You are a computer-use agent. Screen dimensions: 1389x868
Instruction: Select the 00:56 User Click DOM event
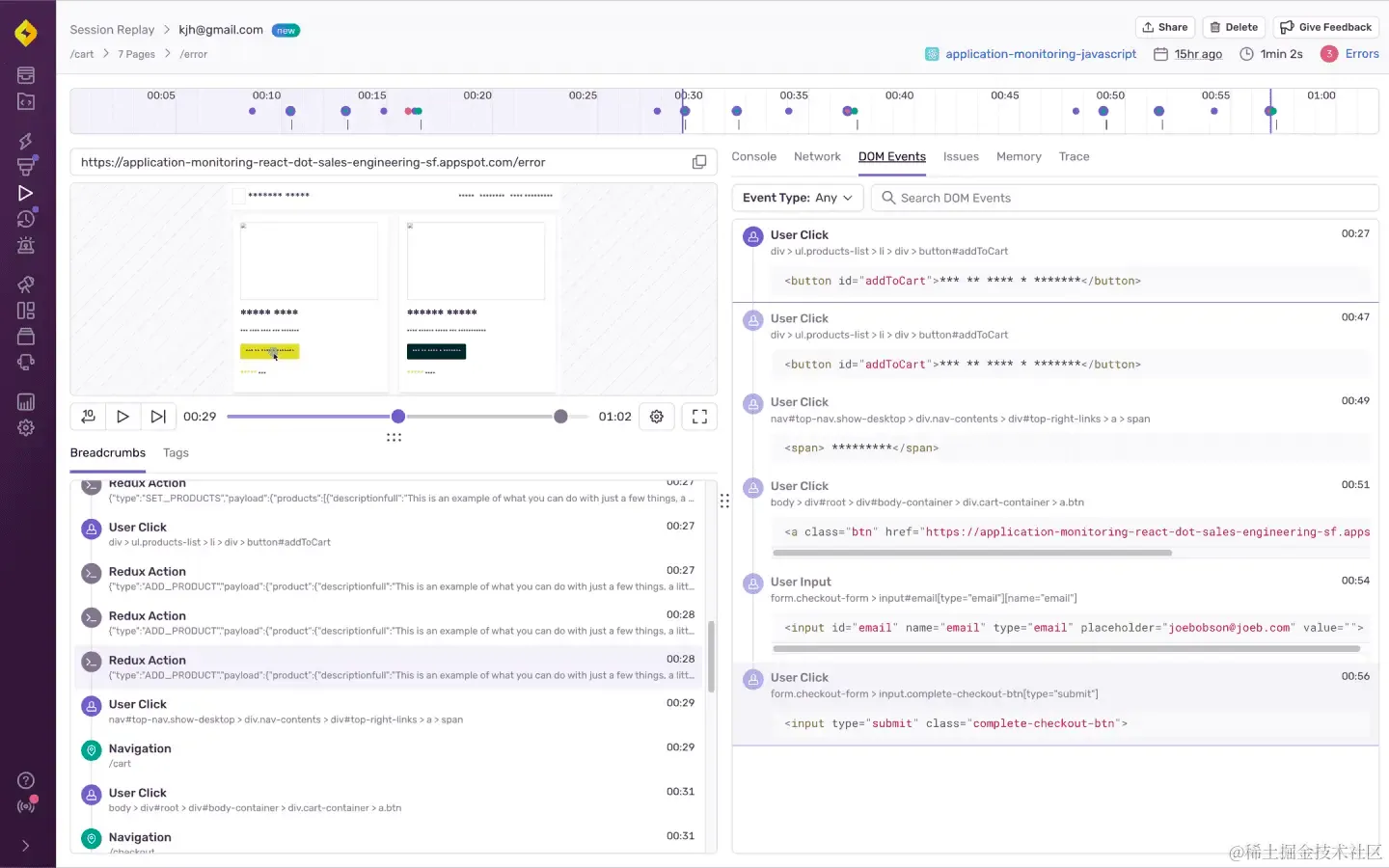coord(1055,703)
